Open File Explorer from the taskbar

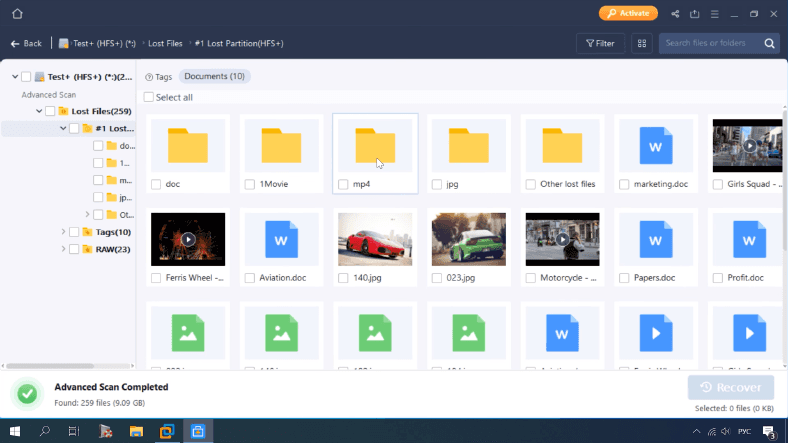135,432
